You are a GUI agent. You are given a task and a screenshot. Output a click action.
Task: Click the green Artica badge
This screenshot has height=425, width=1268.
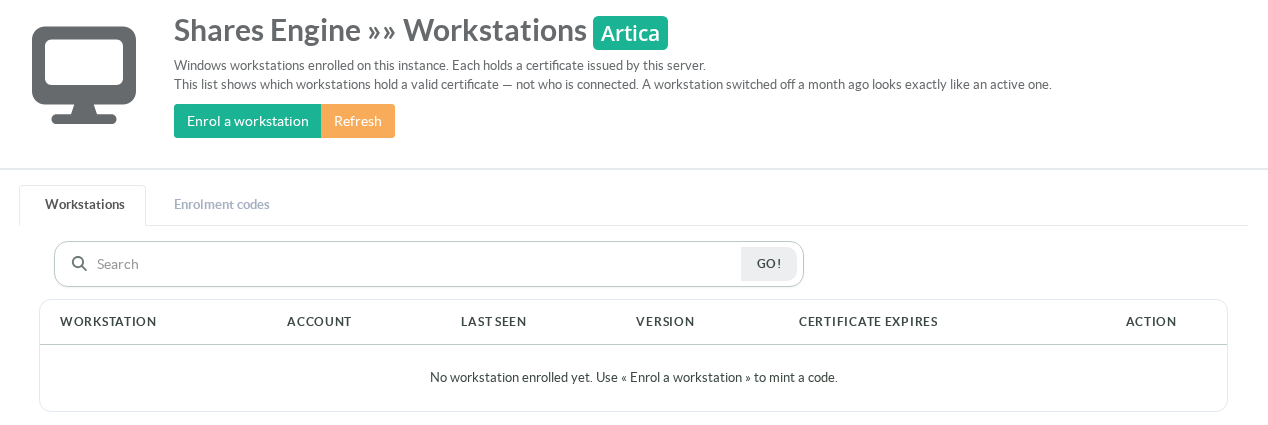[630, 33]
